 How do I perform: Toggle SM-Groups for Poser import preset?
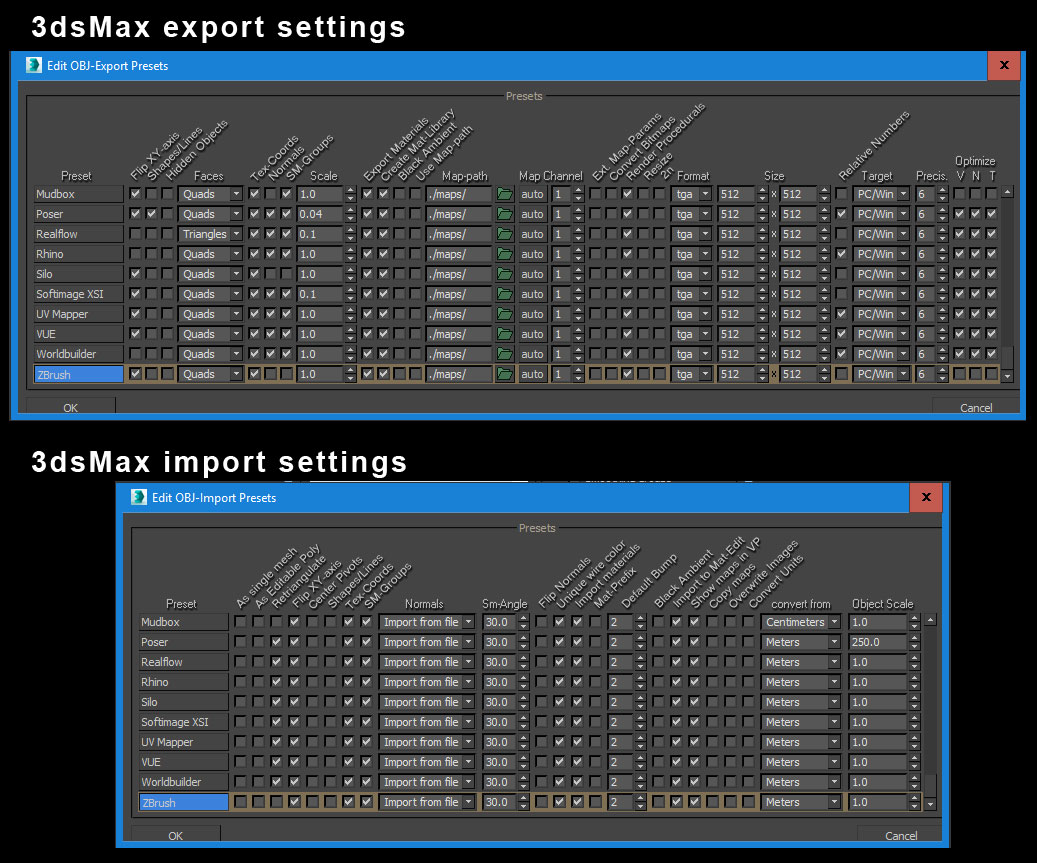click(366, 641)
